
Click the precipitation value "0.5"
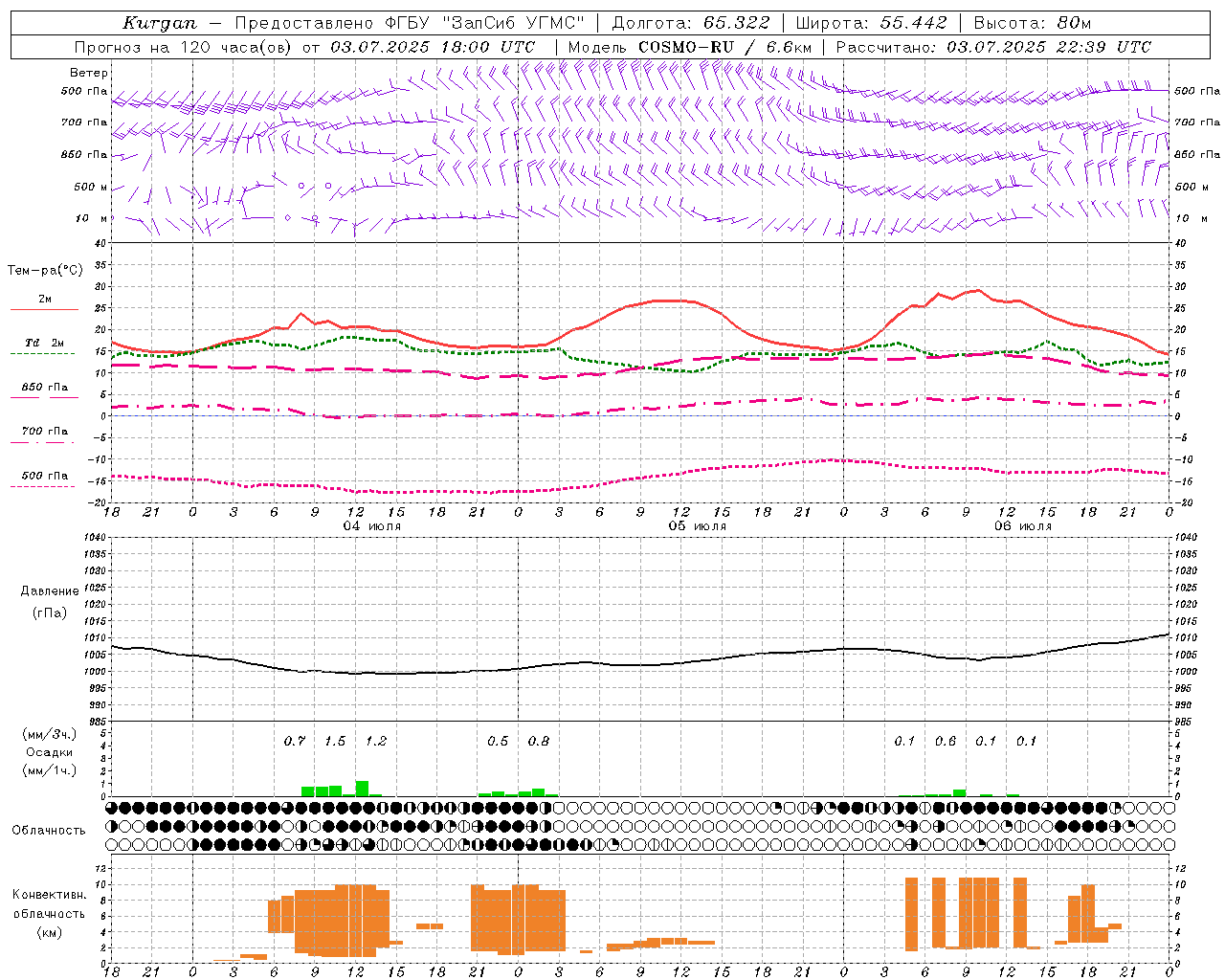(x=498, y=742)
